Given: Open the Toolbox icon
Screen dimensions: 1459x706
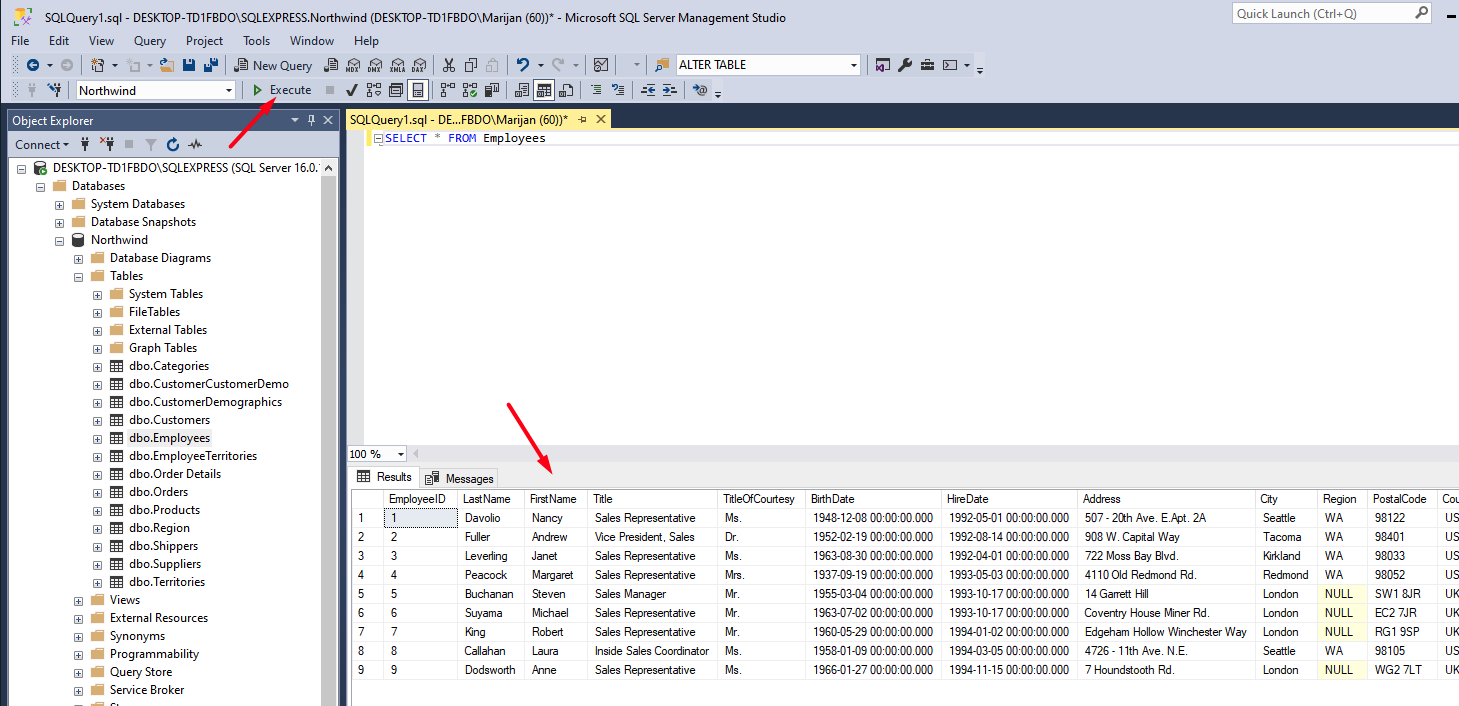Looking at the screenshot, I should pyautogui.click(x=927, y=65).
